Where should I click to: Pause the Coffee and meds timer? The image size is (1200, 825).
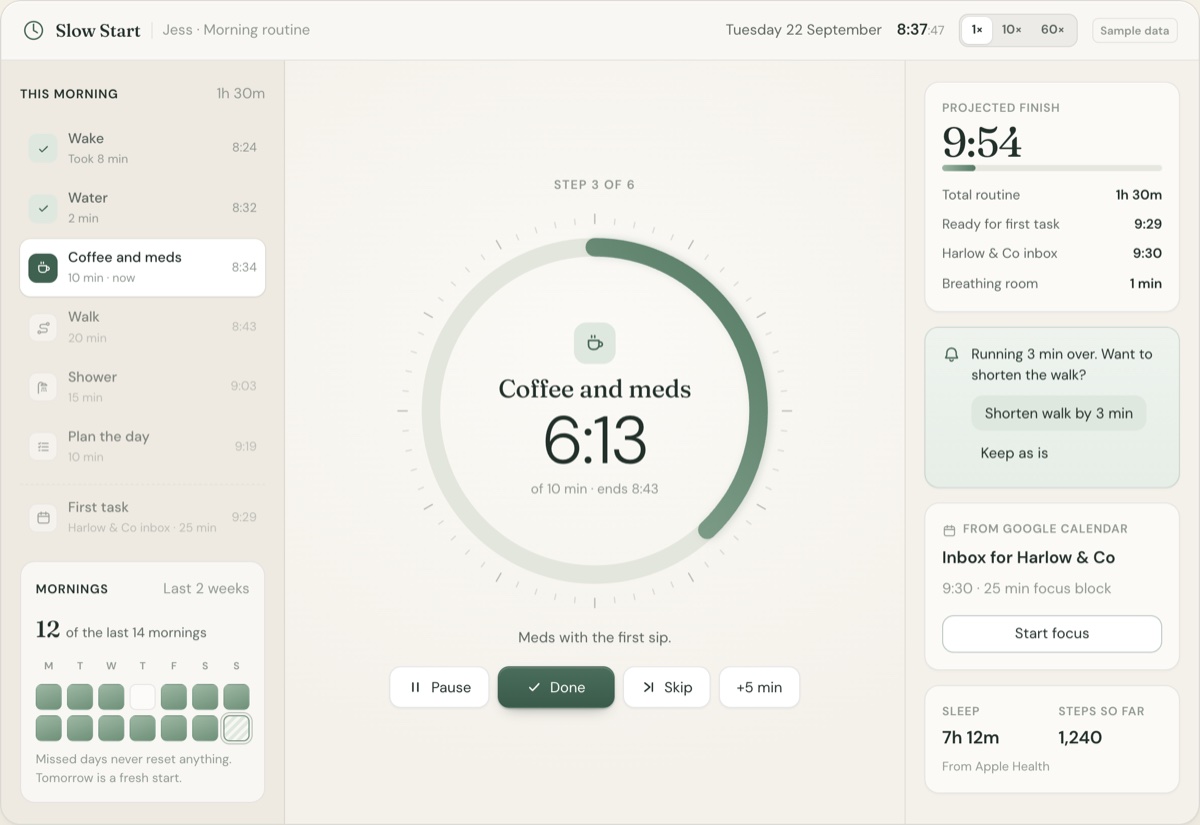[440, 687]
